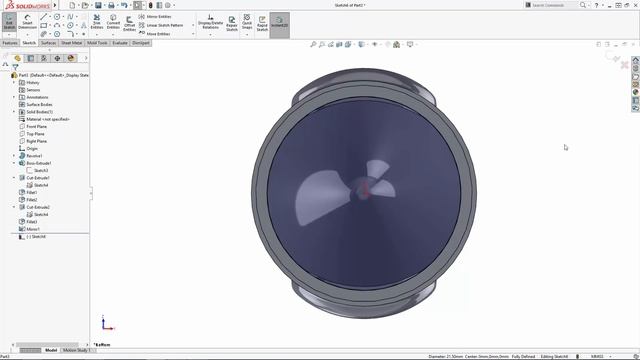
Task: Select the Corner Rectangle tool
Action: pyautogui.click(x=44, y=25)
